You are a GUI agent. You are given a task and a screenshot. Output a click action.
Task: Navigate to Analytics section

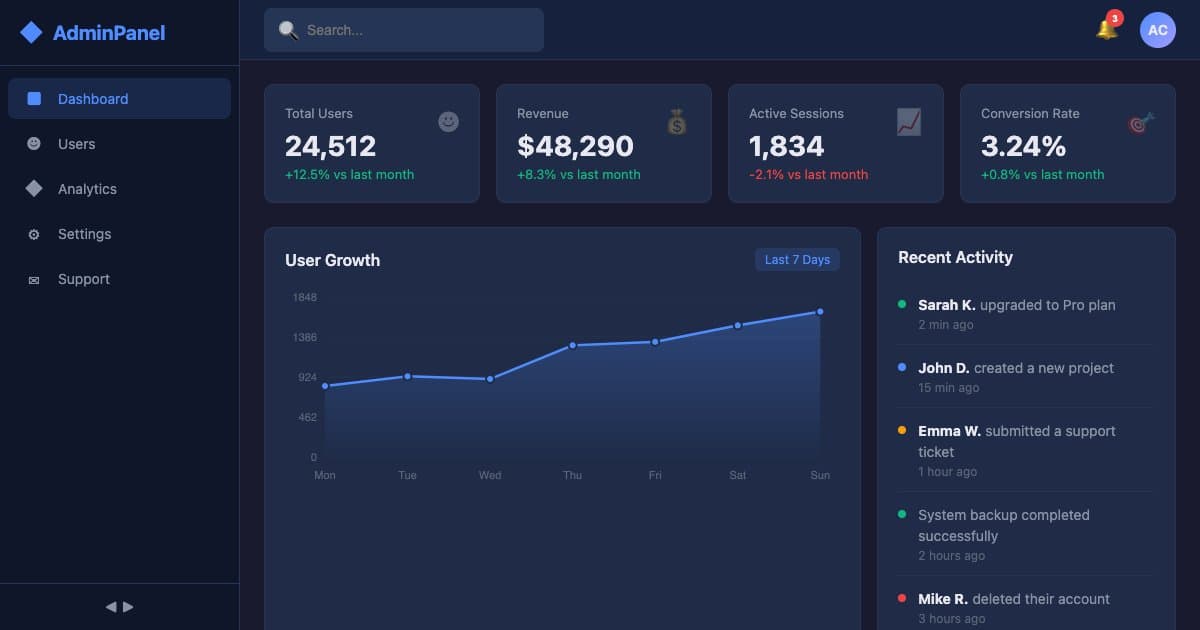coord(119,189)
